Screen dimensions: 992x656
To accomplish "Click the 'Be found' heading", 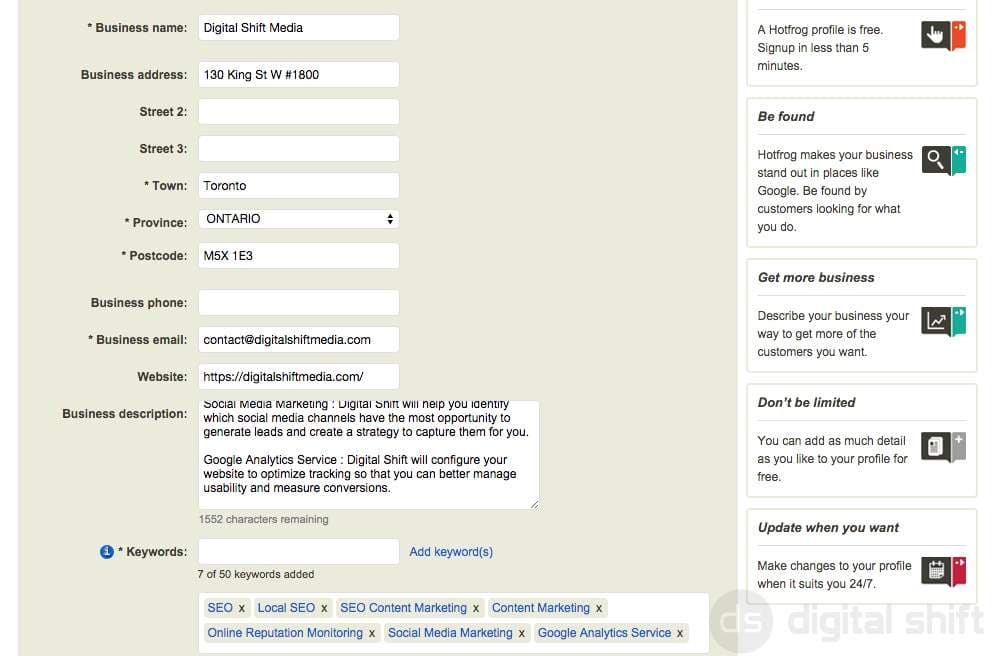I will [x=786, y=116].
